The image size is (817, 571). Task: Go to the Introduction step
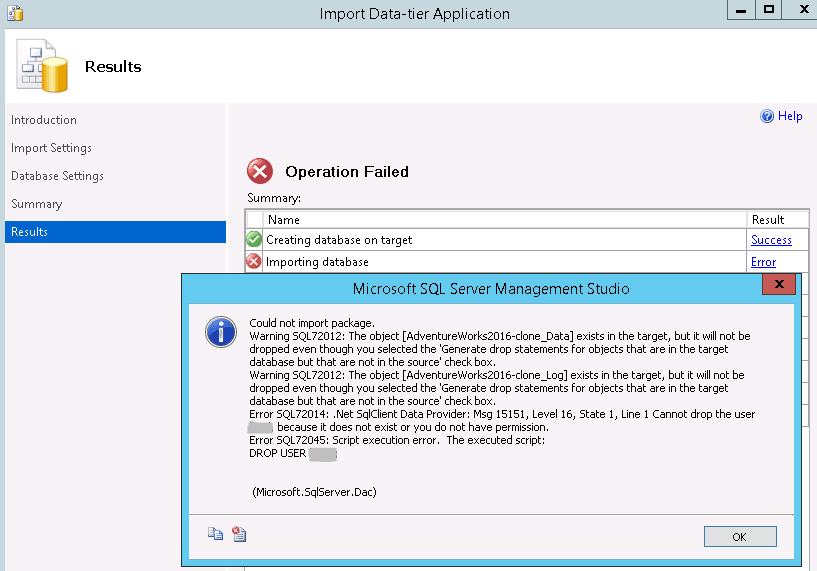point(44,120)
